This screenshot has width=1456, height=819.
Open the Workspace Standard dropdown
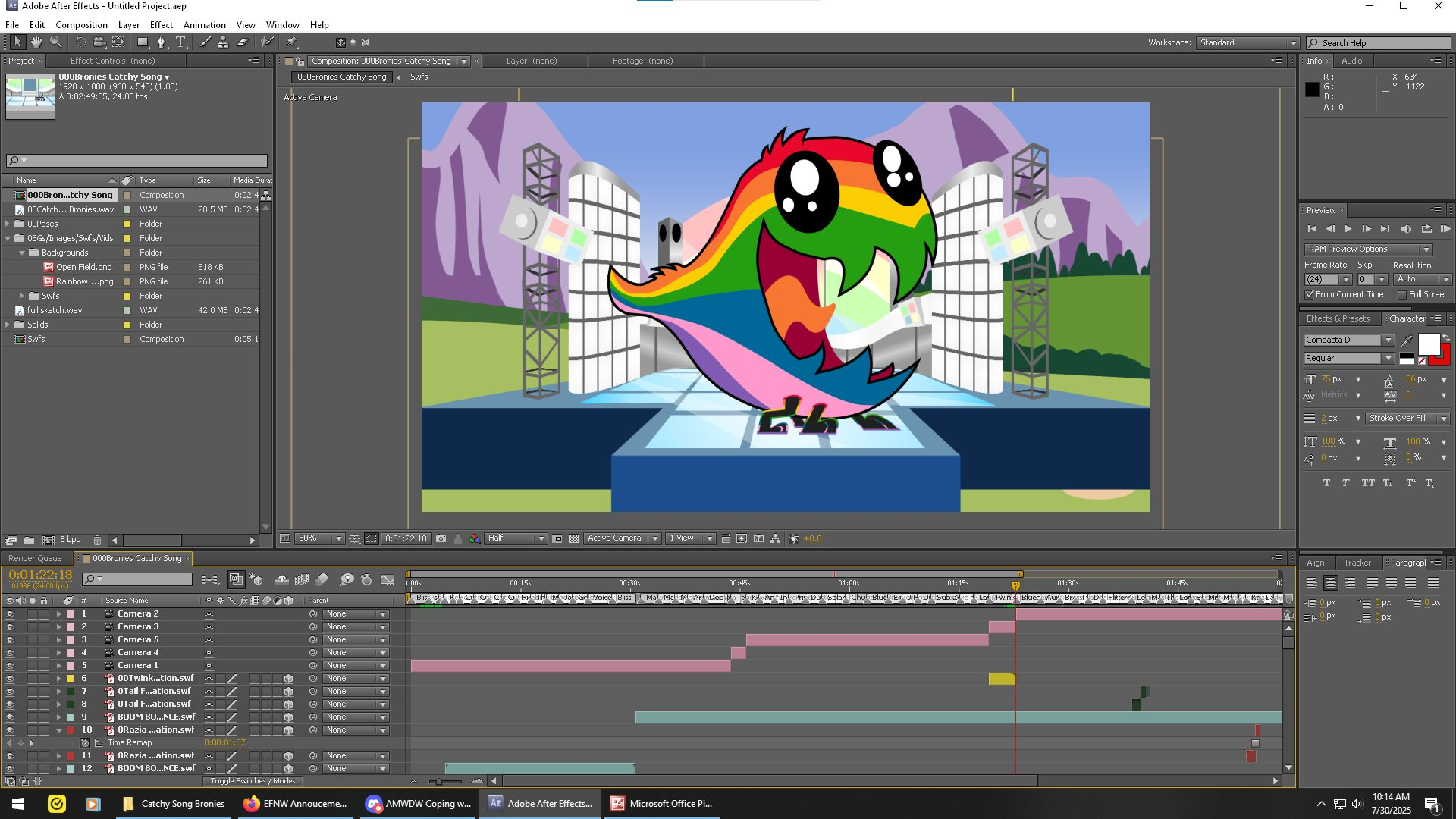coord(1247,42)
